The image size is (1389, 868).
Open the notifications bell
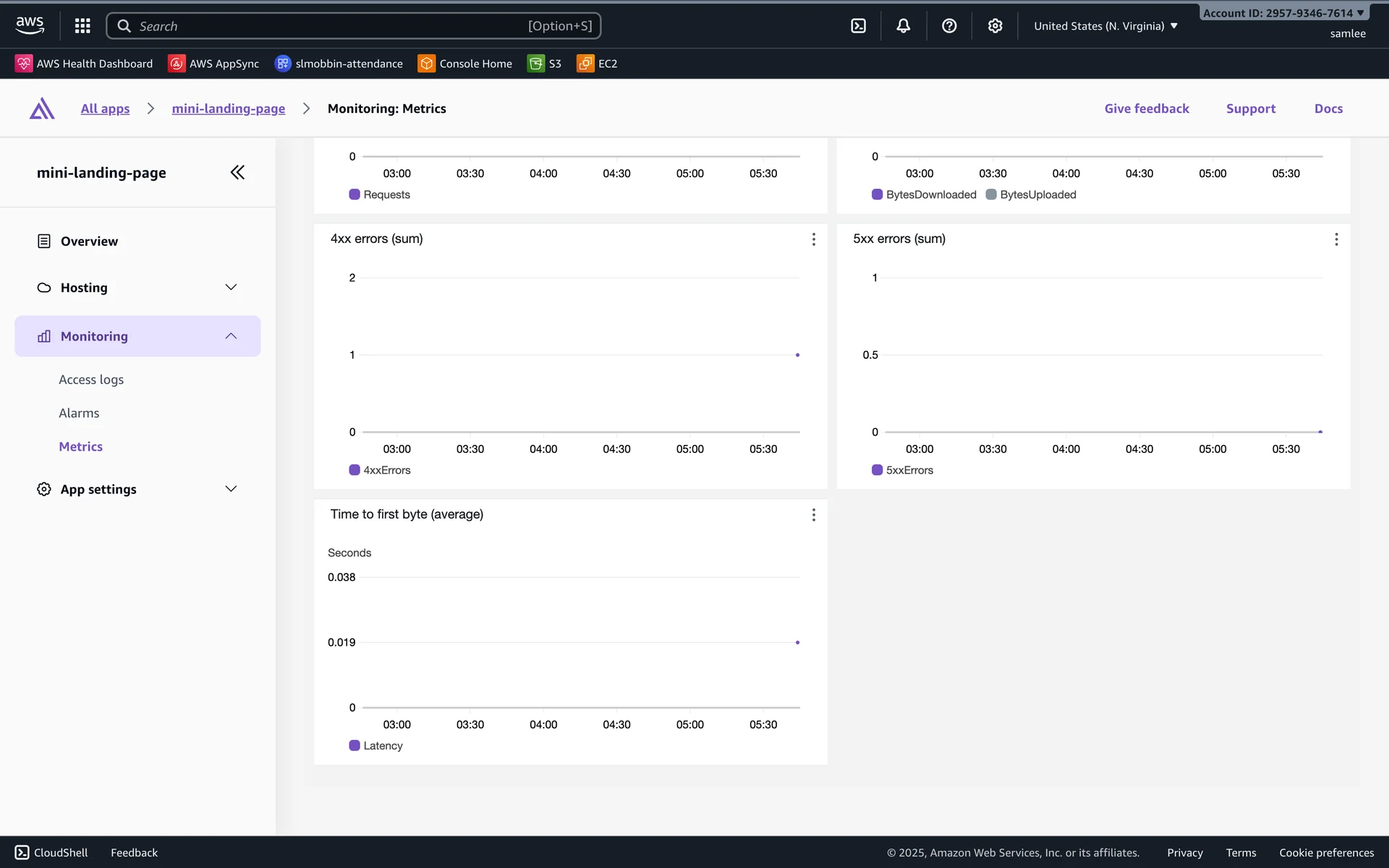(x=904, y=26)
